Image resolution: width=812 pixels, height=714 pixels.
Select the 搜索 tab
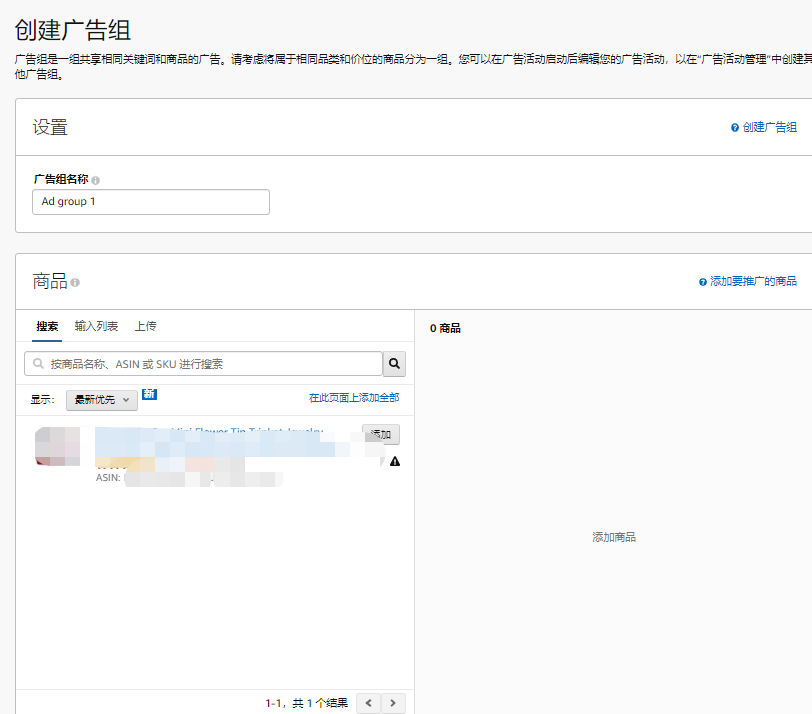[47, 327]
